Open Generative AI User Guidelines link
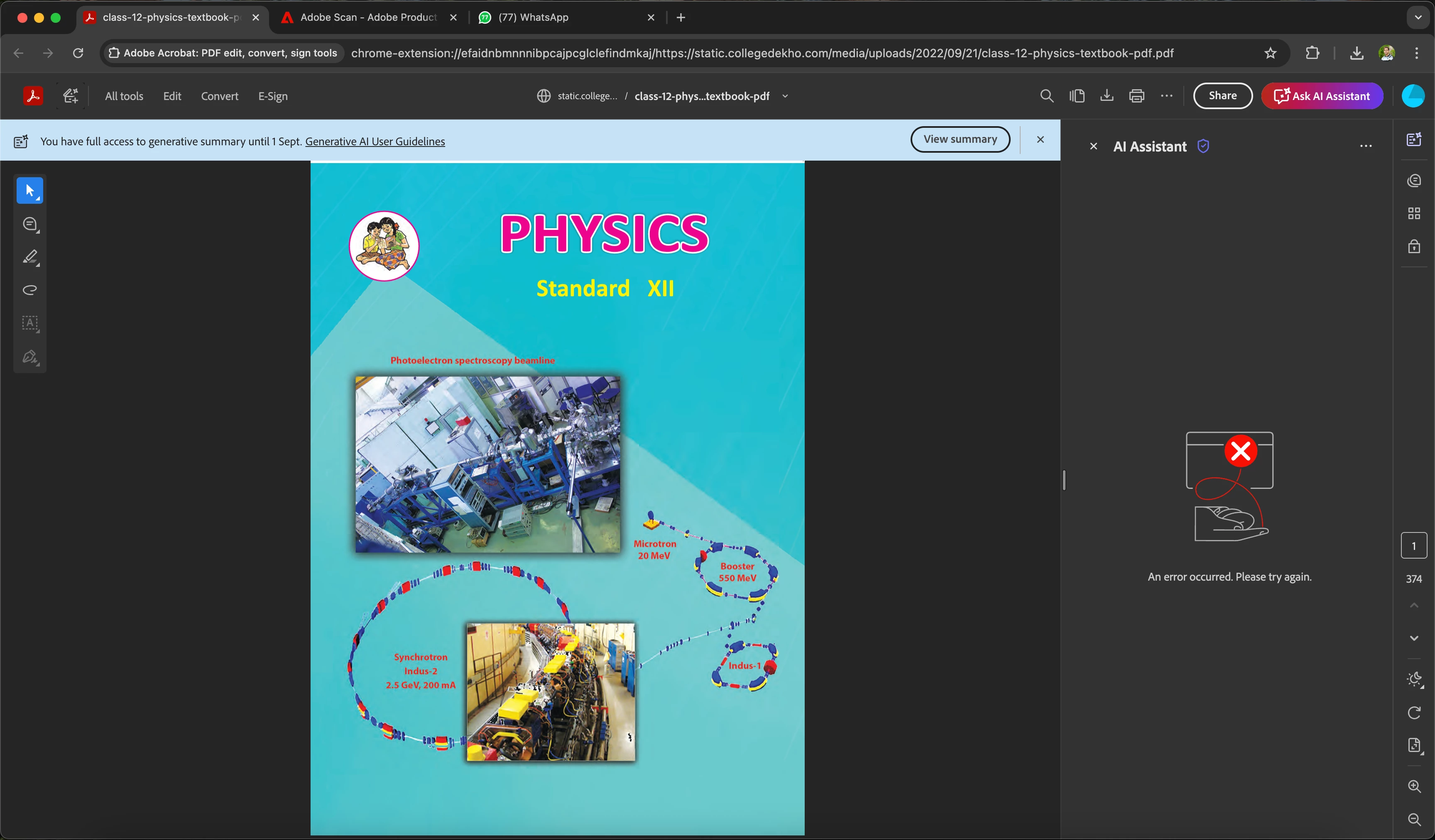The height and width of the screenshot is (840, 1435). pos(375,141)
